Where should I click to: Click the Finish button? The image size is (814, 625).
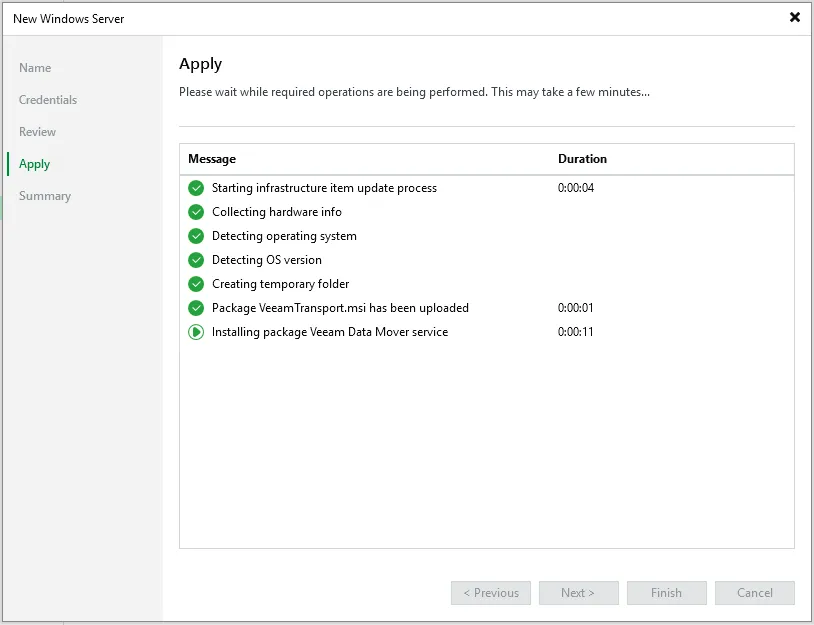point(666,593)
